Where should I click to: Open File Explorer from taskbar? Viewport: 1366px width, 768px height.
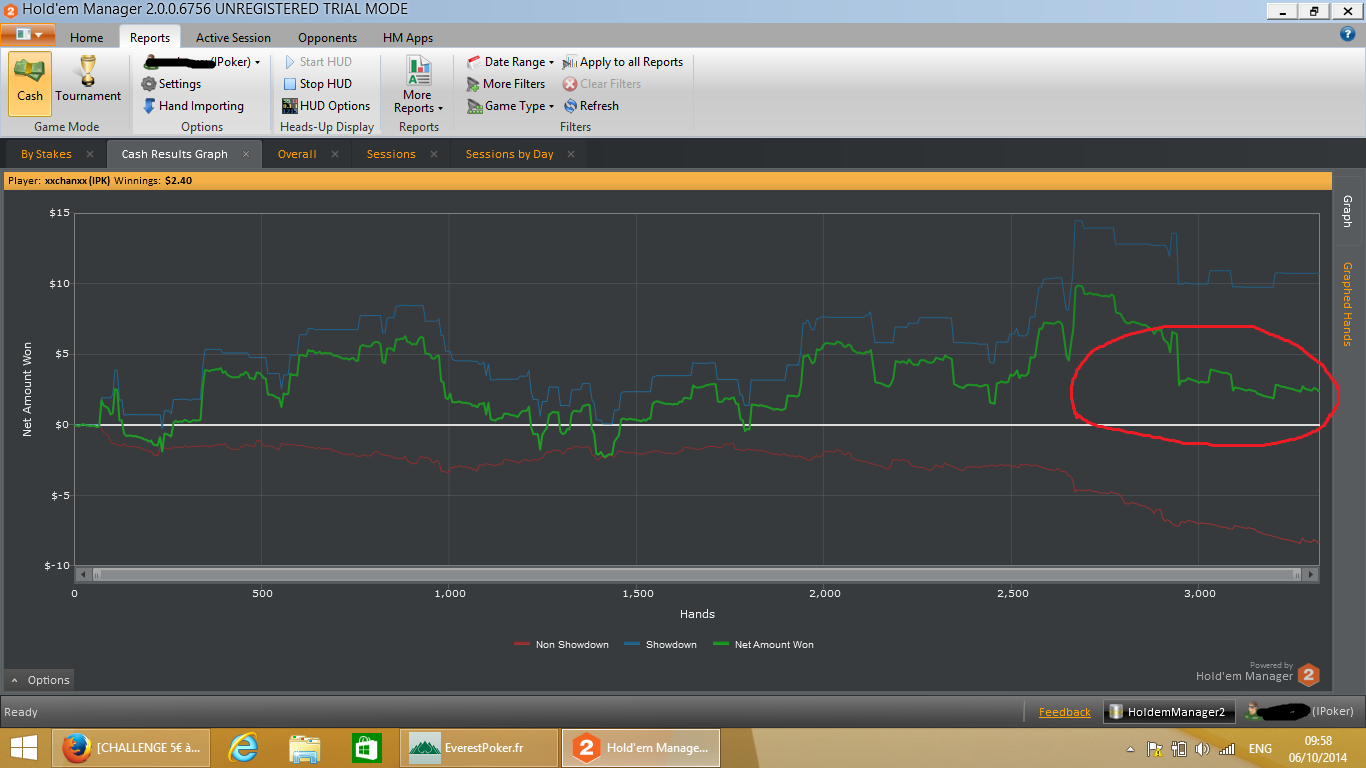click(304, 747)
